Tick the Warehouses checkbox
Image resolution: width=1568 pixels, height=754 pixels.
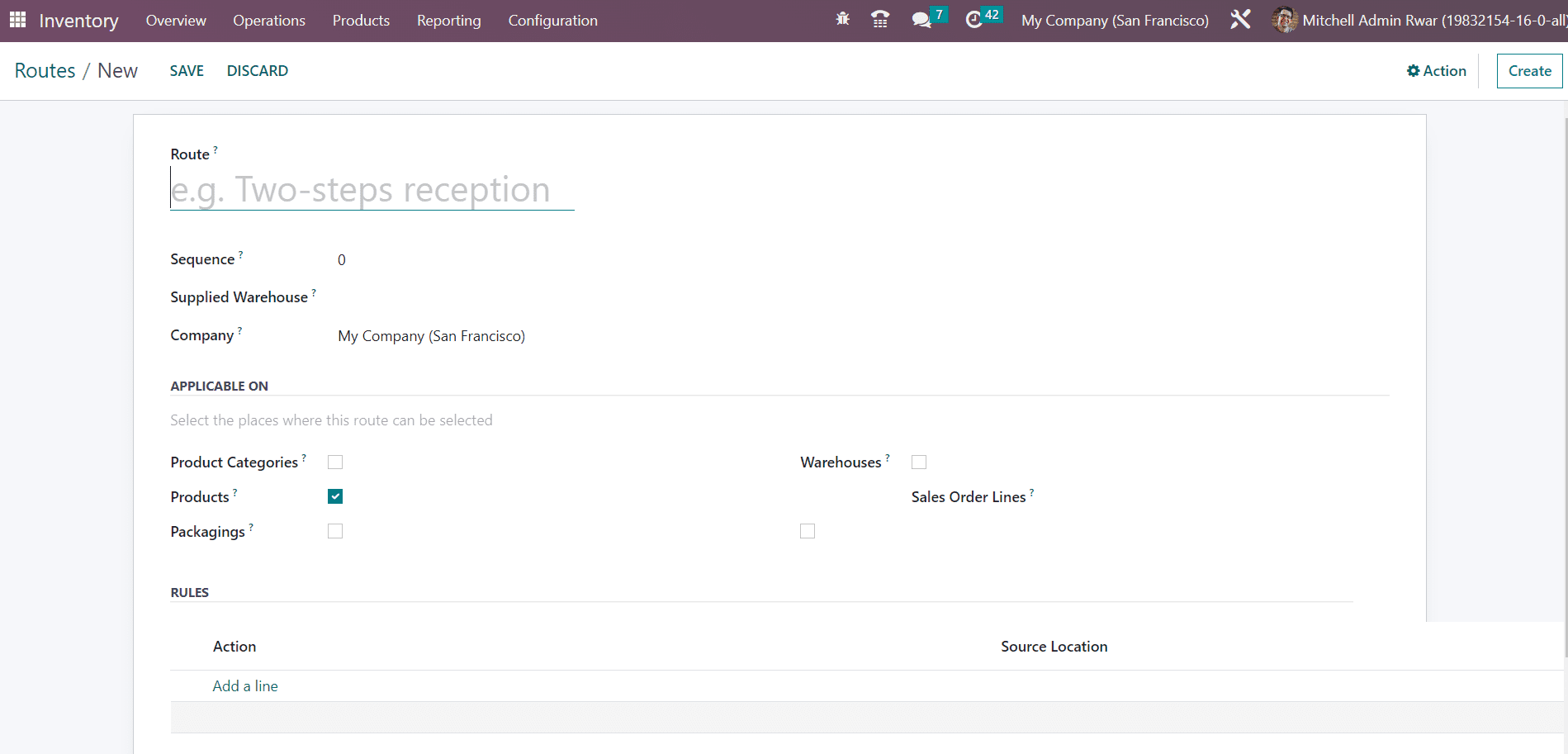pos(919,462)
